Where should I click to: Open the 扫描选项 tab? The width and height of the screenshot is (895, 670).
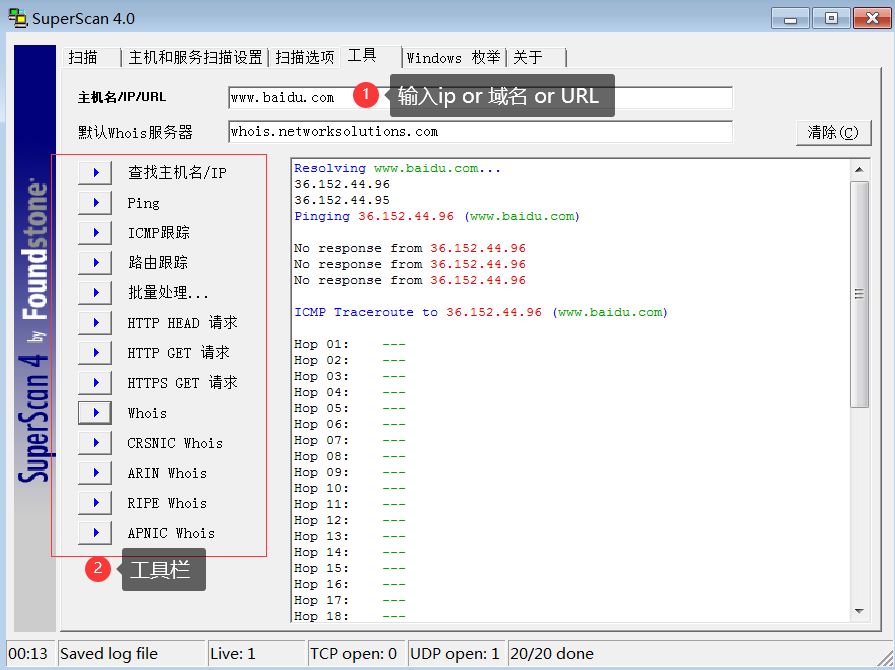pos(304,58)
